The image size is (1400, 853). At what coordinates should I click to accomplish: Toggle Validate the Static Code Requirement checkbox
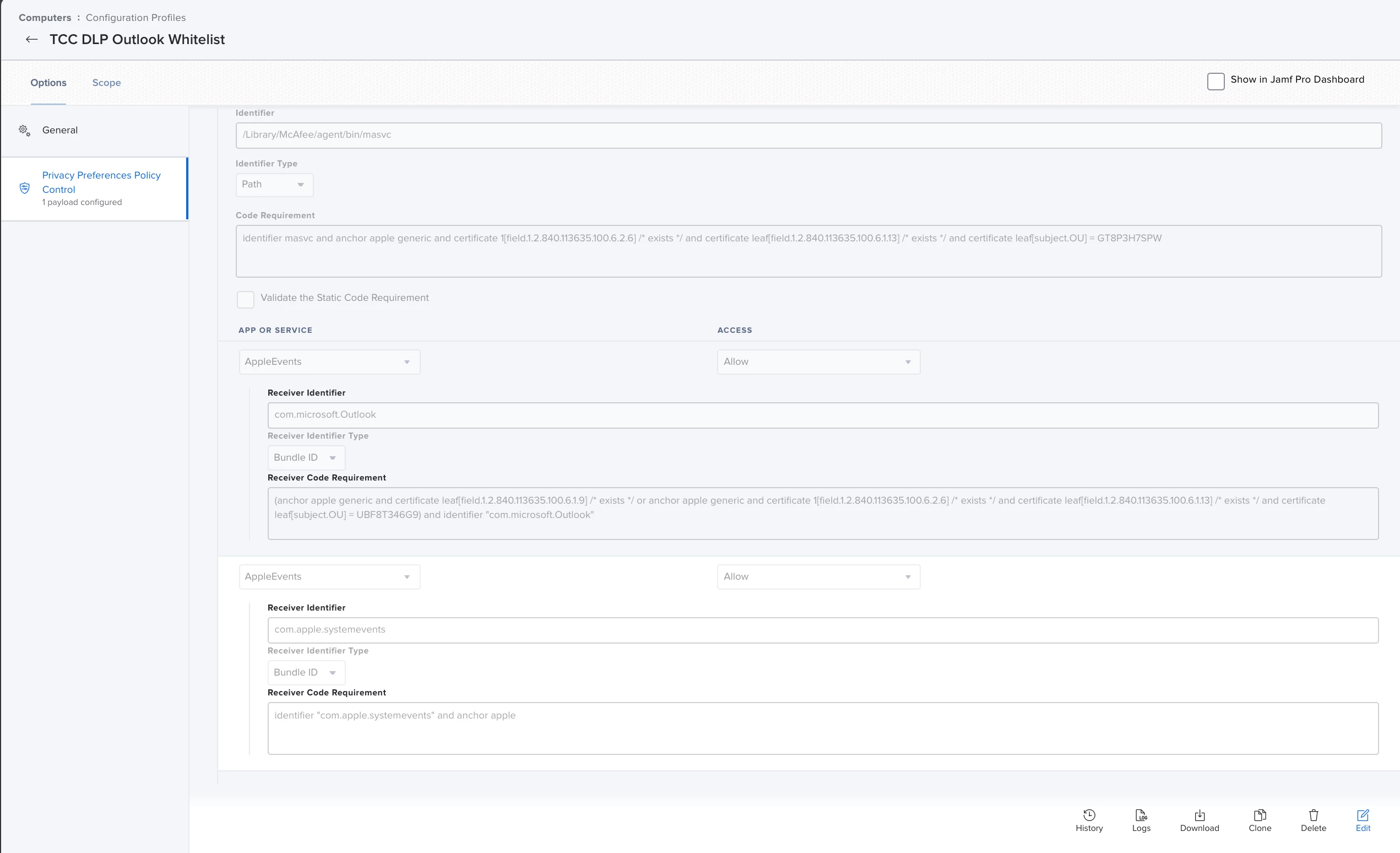(246, 299)
